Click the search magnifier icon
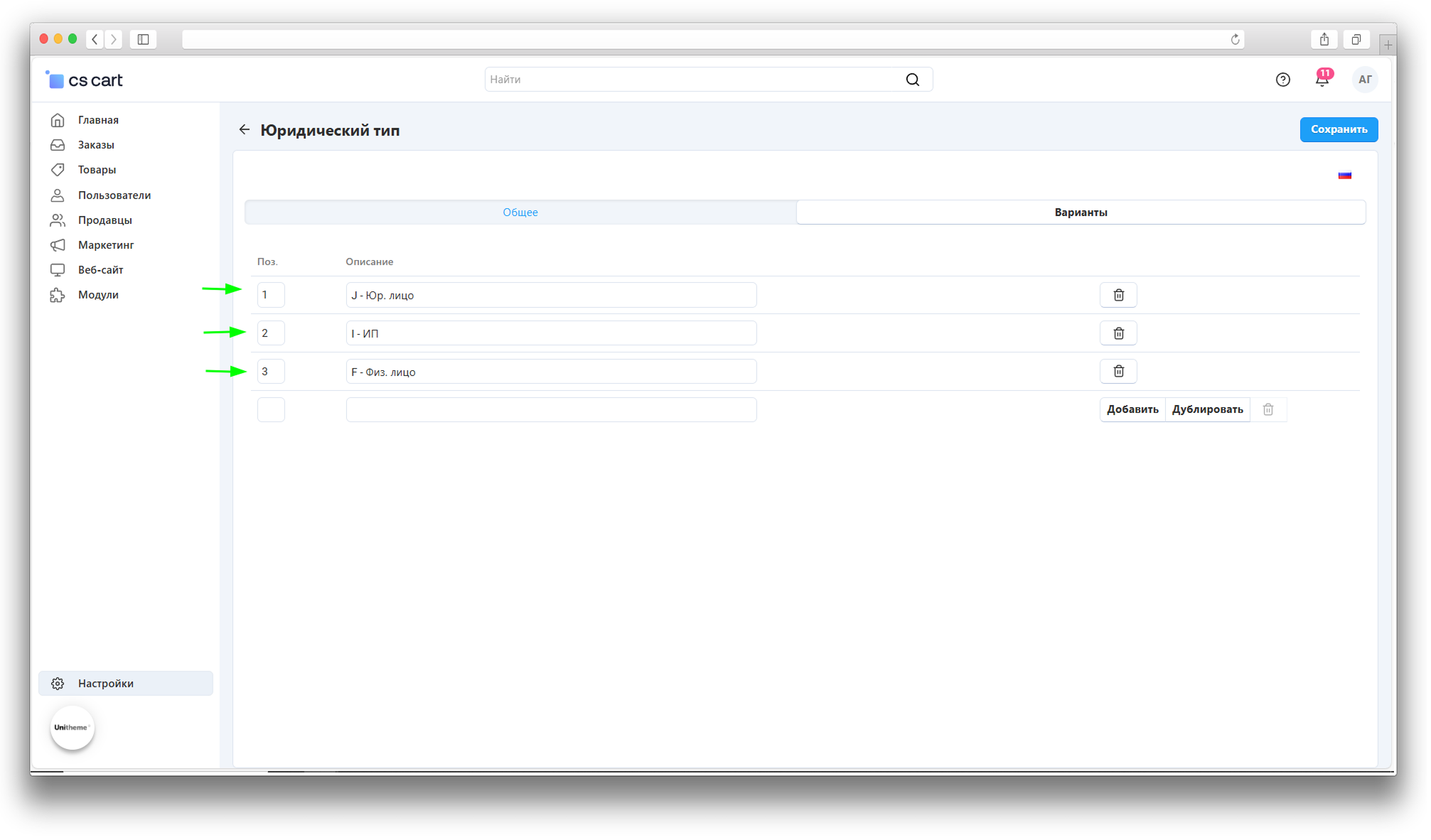This screenshot has width=1431, height=840. (x=912, y=80)
